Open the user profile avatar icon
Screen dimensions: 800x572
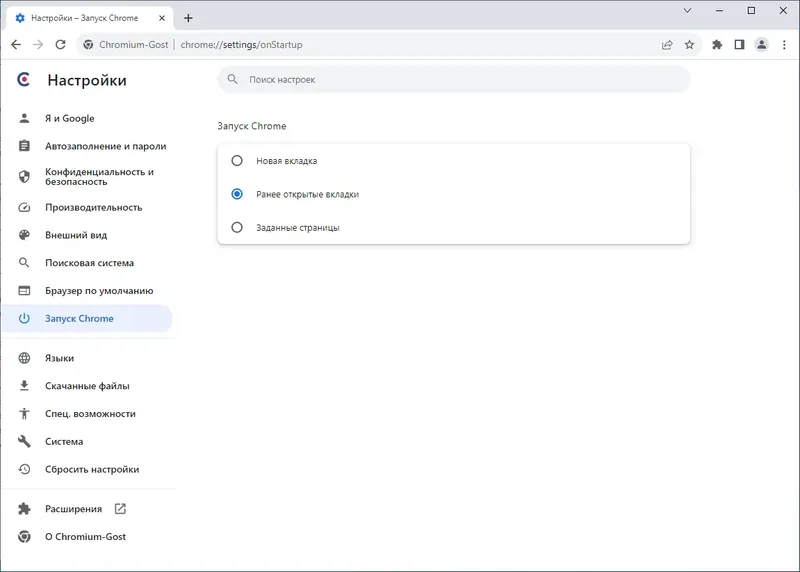pyautogui.click(x=761, y=44)
